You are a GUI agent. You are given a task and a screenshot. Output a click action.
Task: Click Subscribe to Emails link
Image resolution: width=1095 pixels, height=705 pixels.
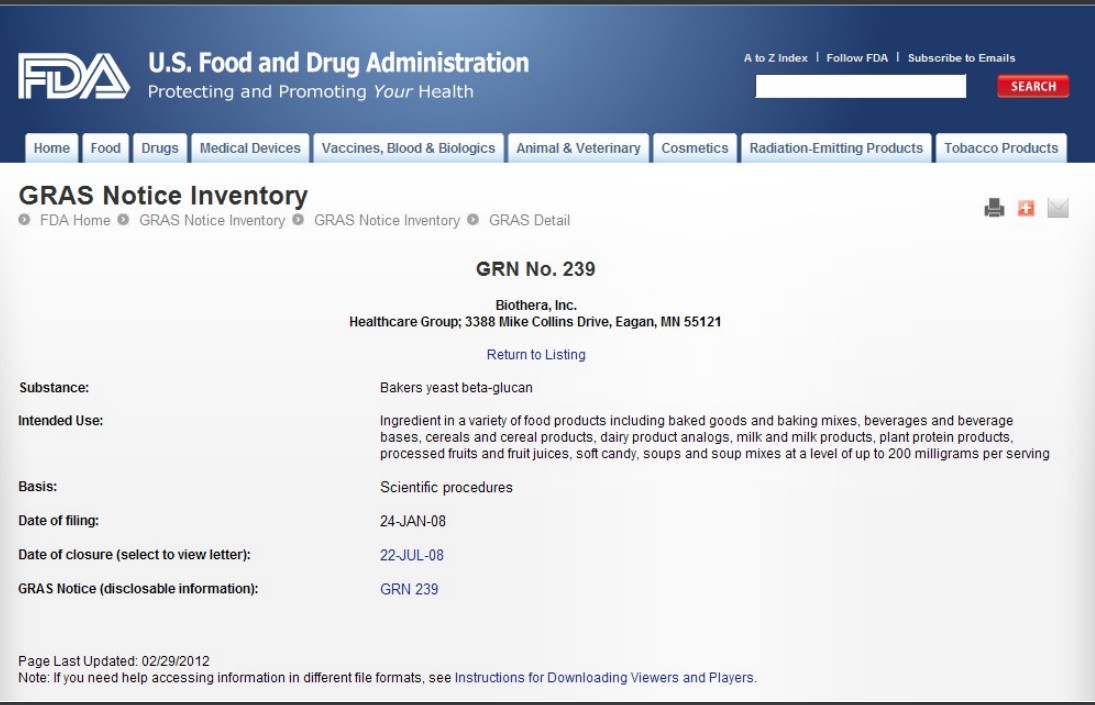click(961, 58)
